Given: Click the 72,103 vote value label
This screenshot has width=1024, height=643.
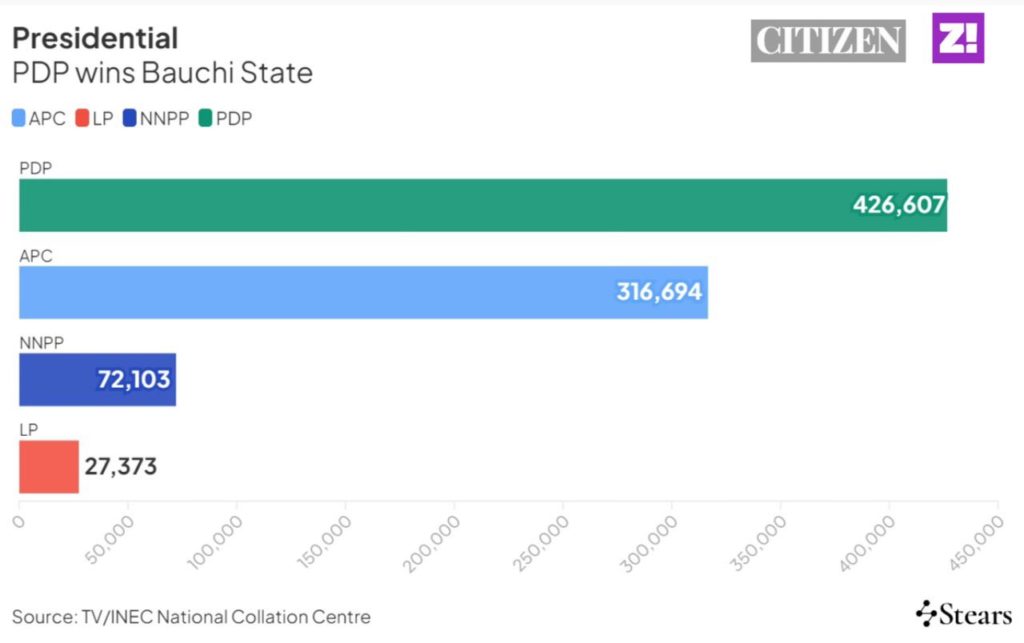Looking at the screenshot, I should point(133,379).
